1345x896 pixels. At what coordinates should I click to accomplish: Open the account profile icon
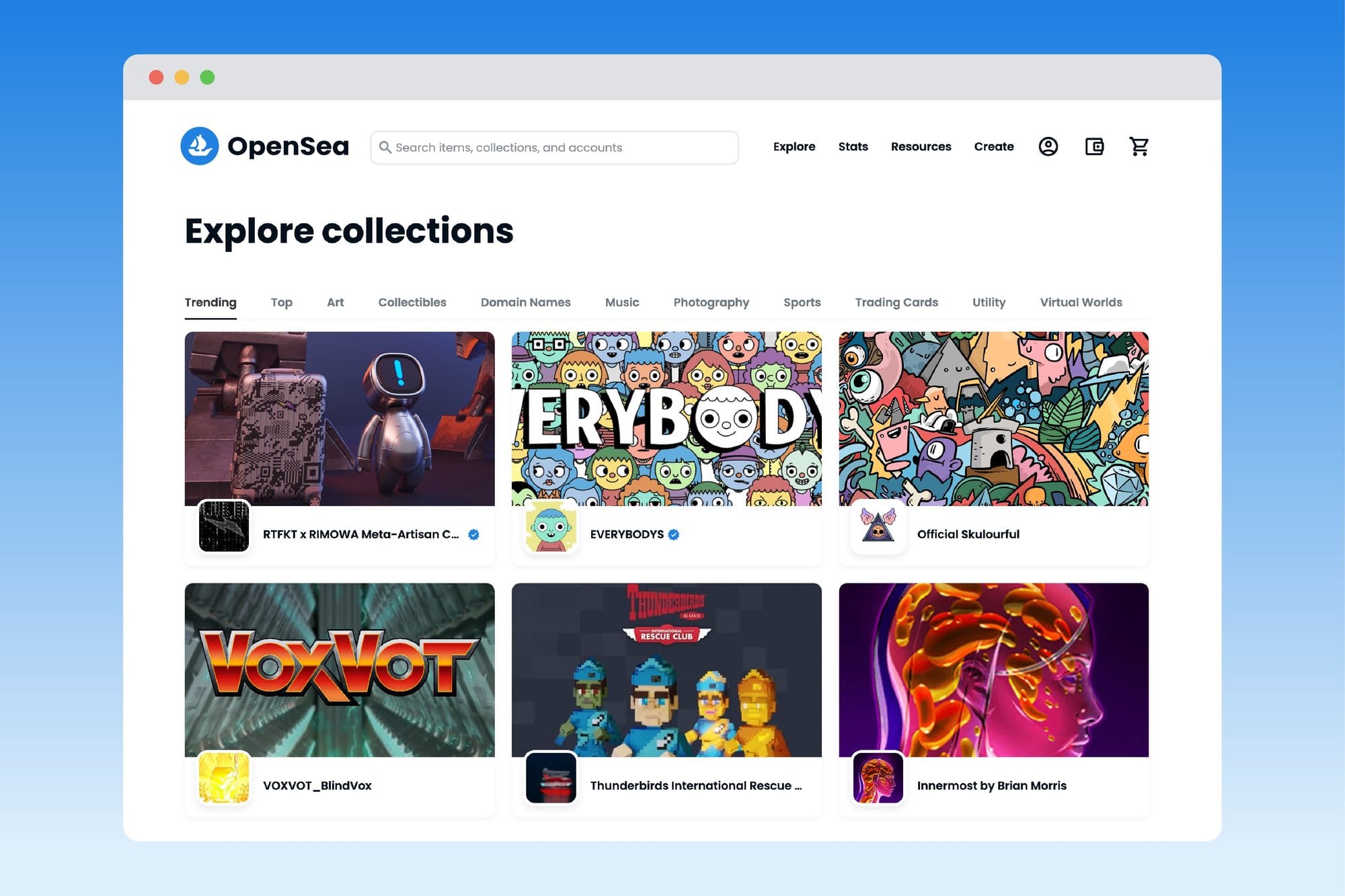(x=1048, y=147)
